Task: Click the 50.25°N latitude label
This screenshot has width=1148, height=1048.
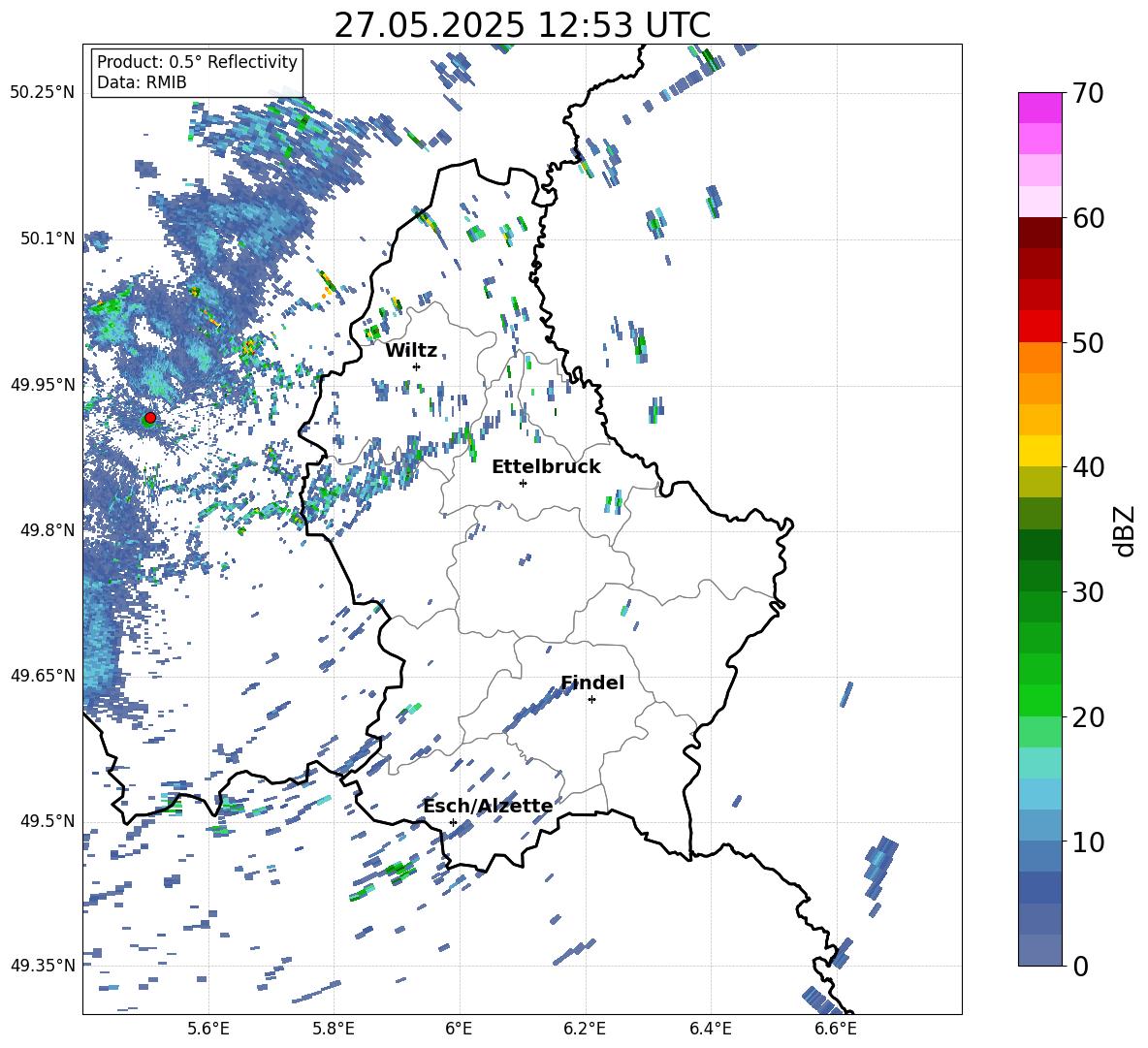Action: (43, 93)
